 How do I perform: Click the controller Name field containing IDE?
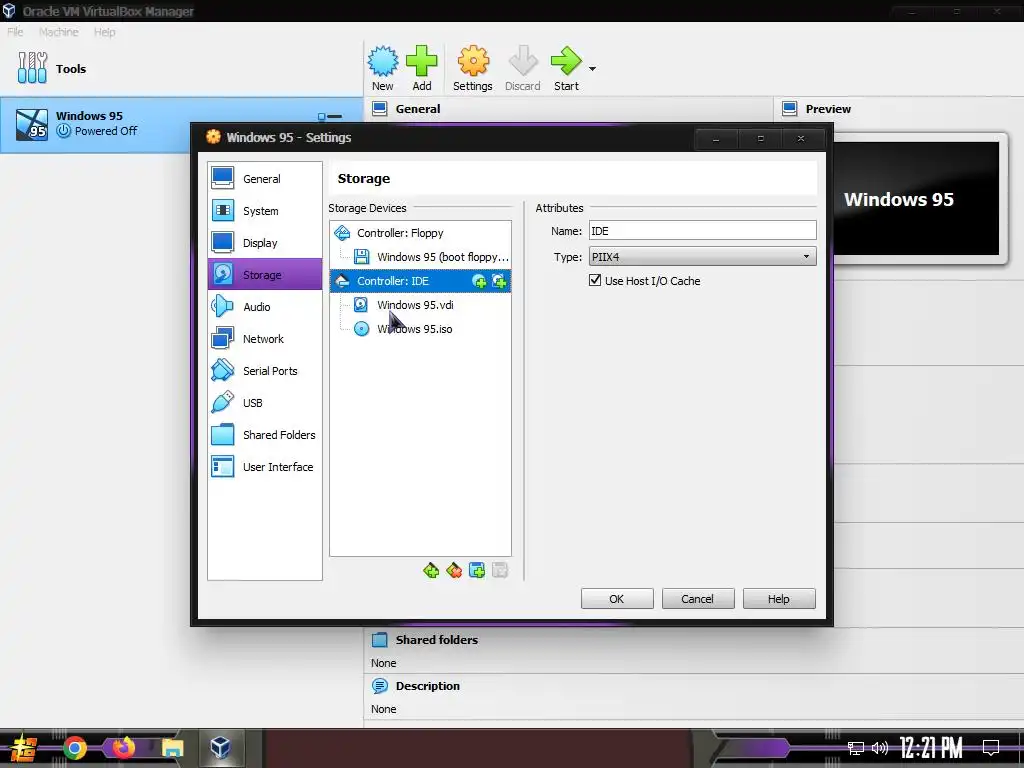[702, 231]
